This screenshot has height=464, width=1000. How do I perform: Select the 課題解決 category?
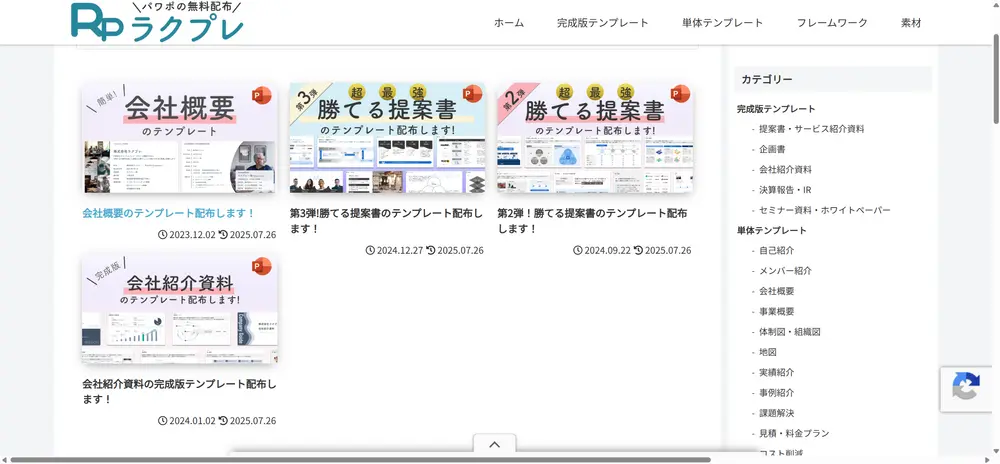point(777,413)
